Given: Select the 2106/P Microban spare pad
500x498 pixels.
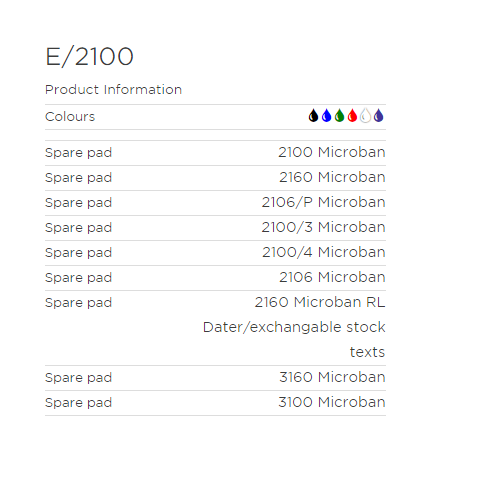Looking at the screenshot, I should (x=323, y=202).
